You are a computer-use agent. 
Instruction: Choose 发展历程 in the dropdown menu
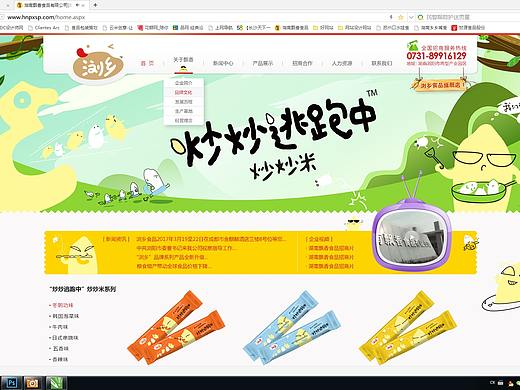pyautogui.click(x=184, y=102)
